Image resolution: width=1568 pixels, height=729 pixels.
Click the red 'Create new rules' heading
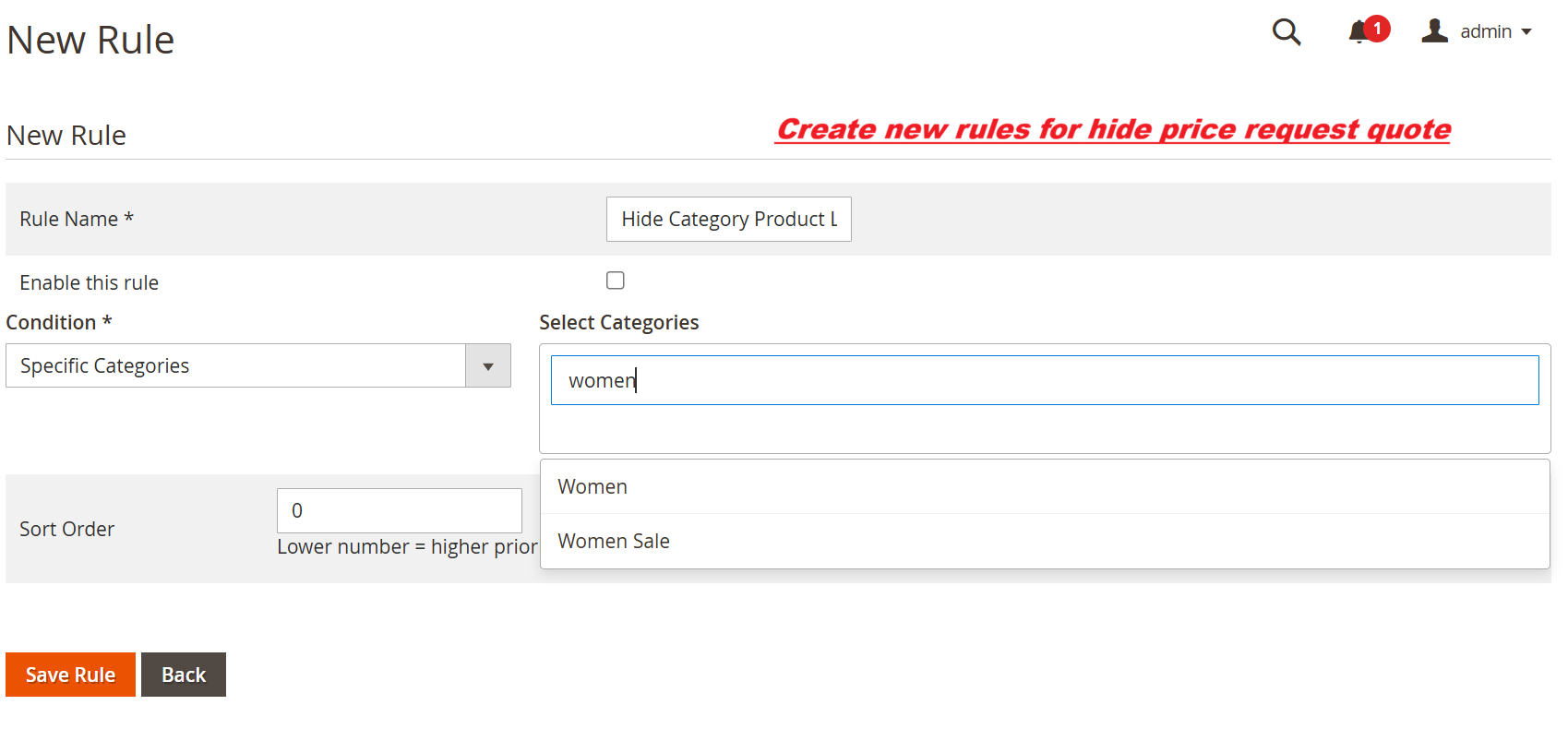click(x=1113, y=129)
